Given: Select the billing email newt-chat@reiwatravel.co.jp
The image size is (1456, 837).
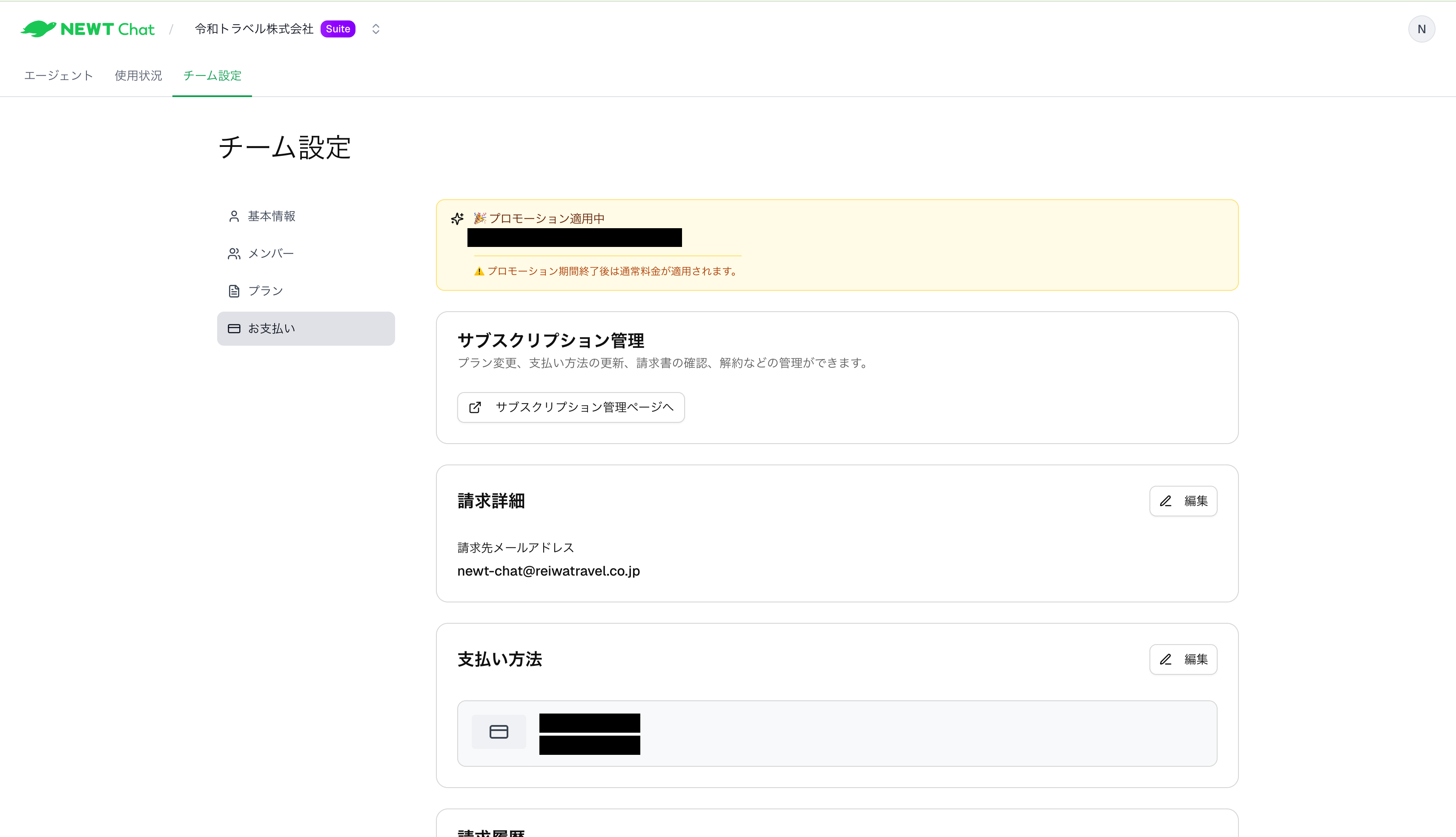Looking at the screenshot, I should [x=548, y=571].
